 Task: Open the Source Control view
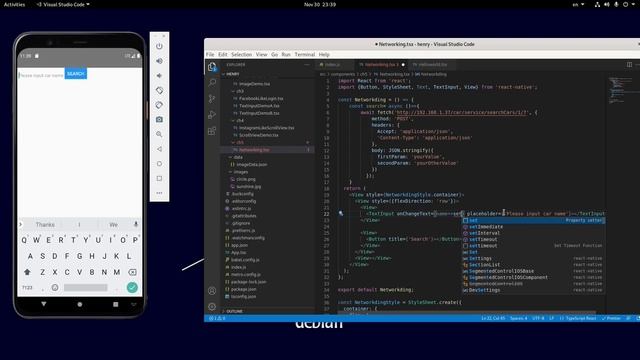212,98
